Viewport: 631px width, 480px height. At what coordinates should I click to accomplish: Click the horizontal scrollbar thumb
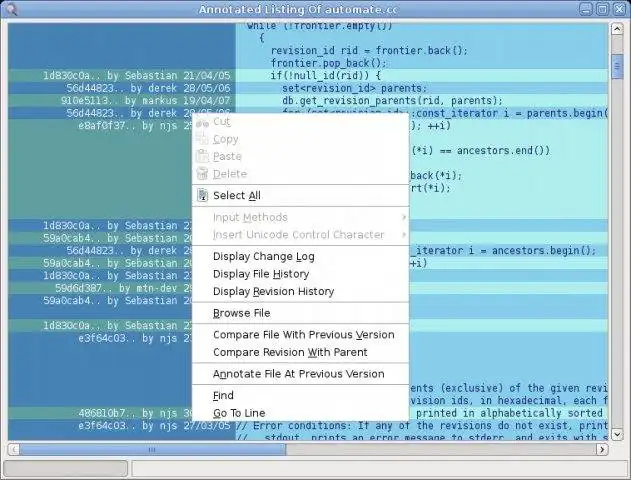(x=153, y=449)
